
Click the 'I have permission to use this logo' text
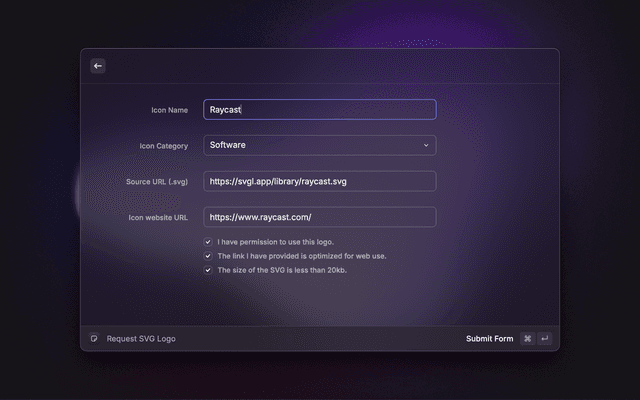coord(276,242)
